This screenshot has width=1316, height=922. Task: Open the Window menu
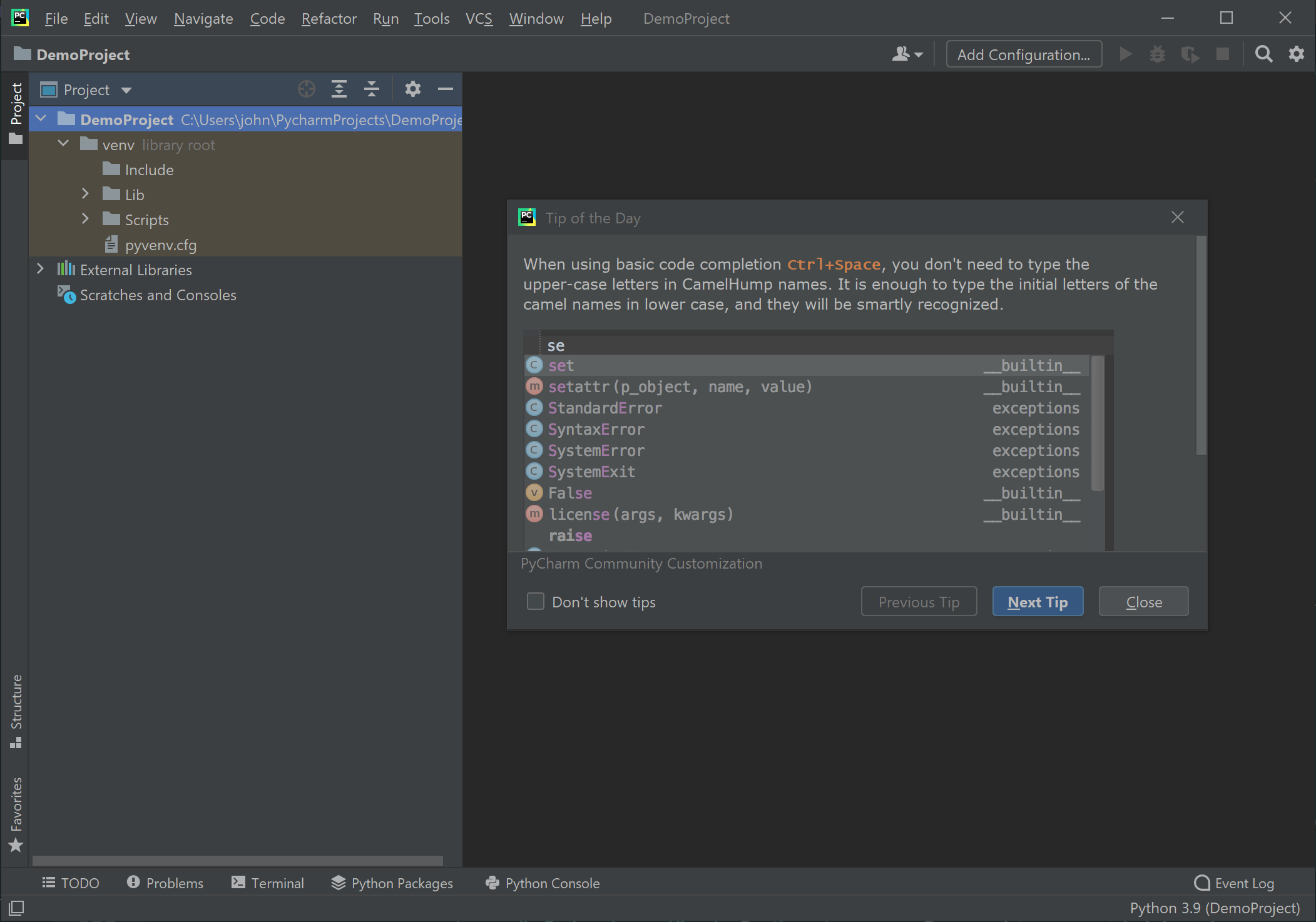coord(536,19)
